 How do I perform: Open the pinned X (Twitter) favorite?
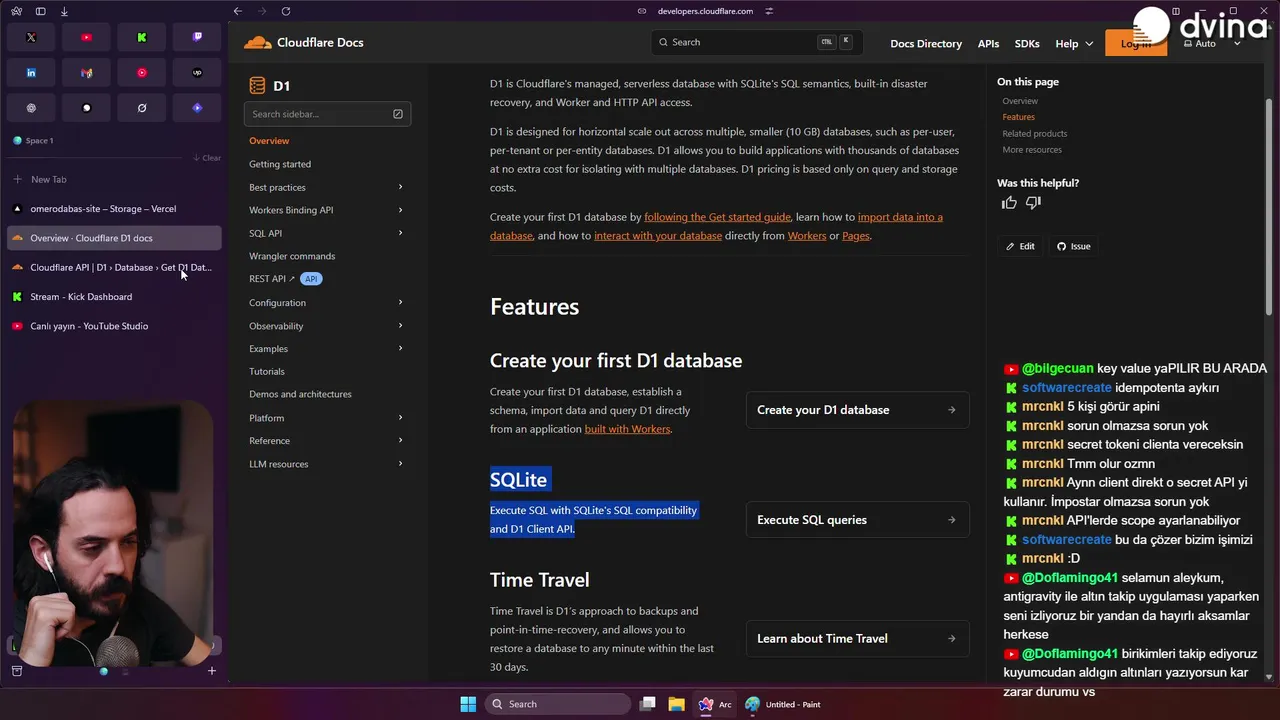point(31,37)
